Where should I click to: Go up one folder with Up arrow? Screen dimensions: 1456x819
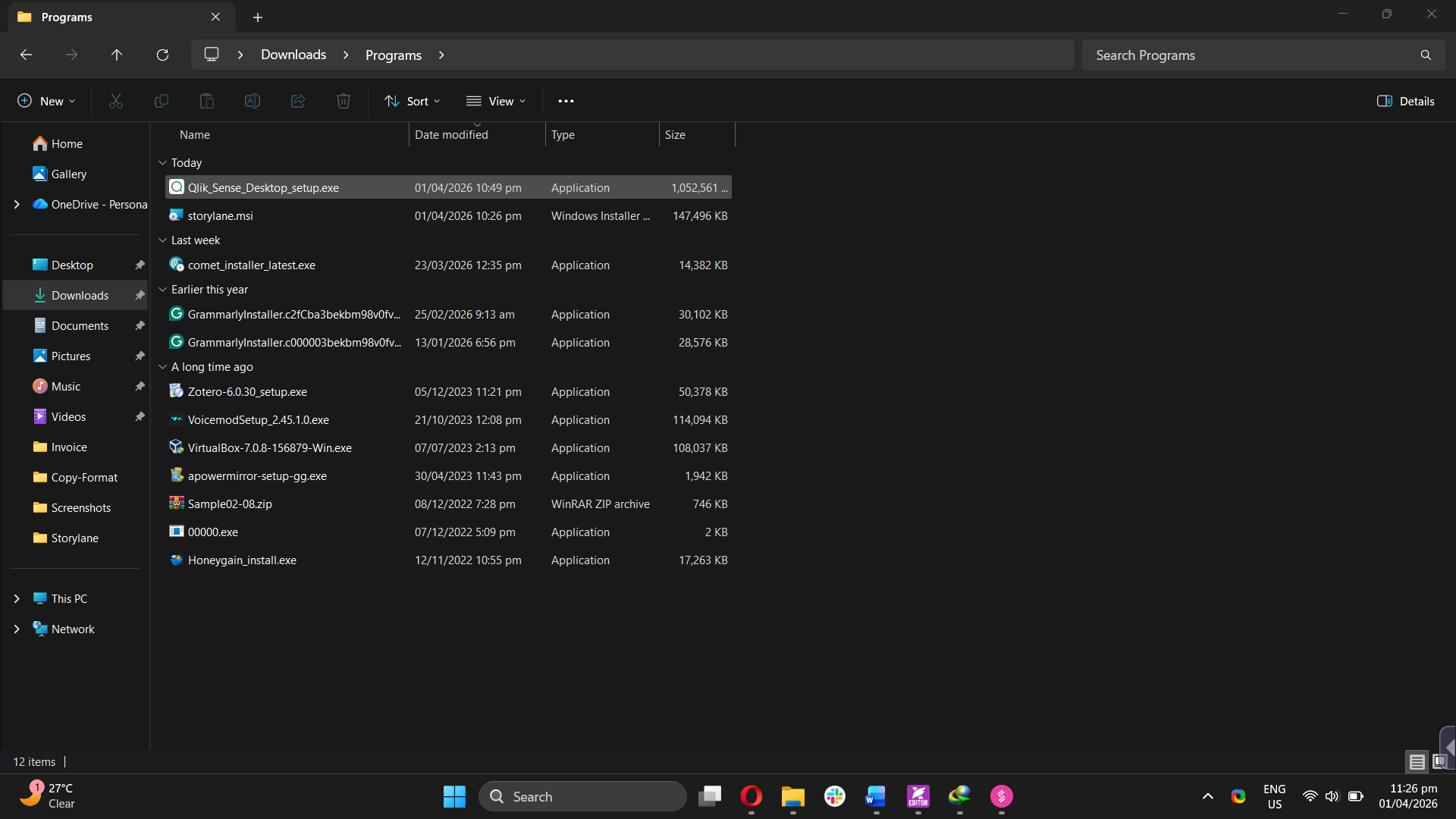pyautogui.click(x=117, y=55)
